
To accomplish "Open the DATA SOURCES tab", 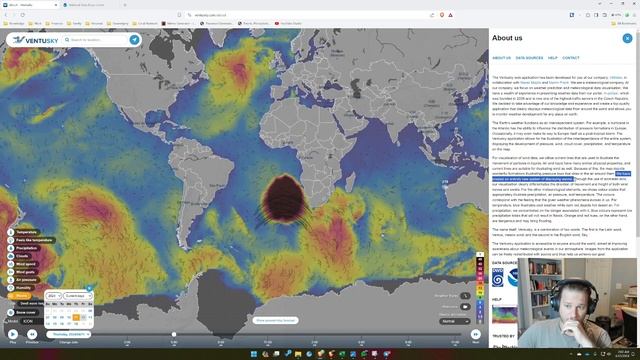I will click(x=529, y=58).
